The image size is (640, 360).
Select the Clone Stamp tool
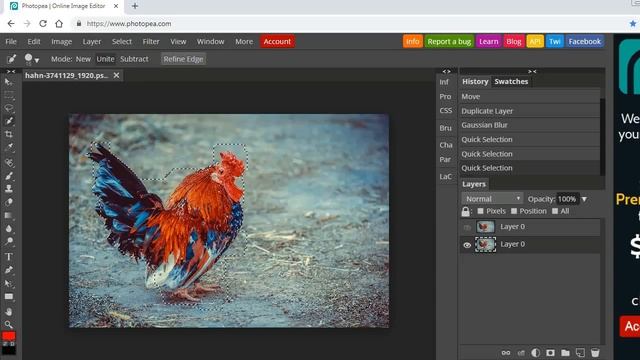click(x=9, y=189)
